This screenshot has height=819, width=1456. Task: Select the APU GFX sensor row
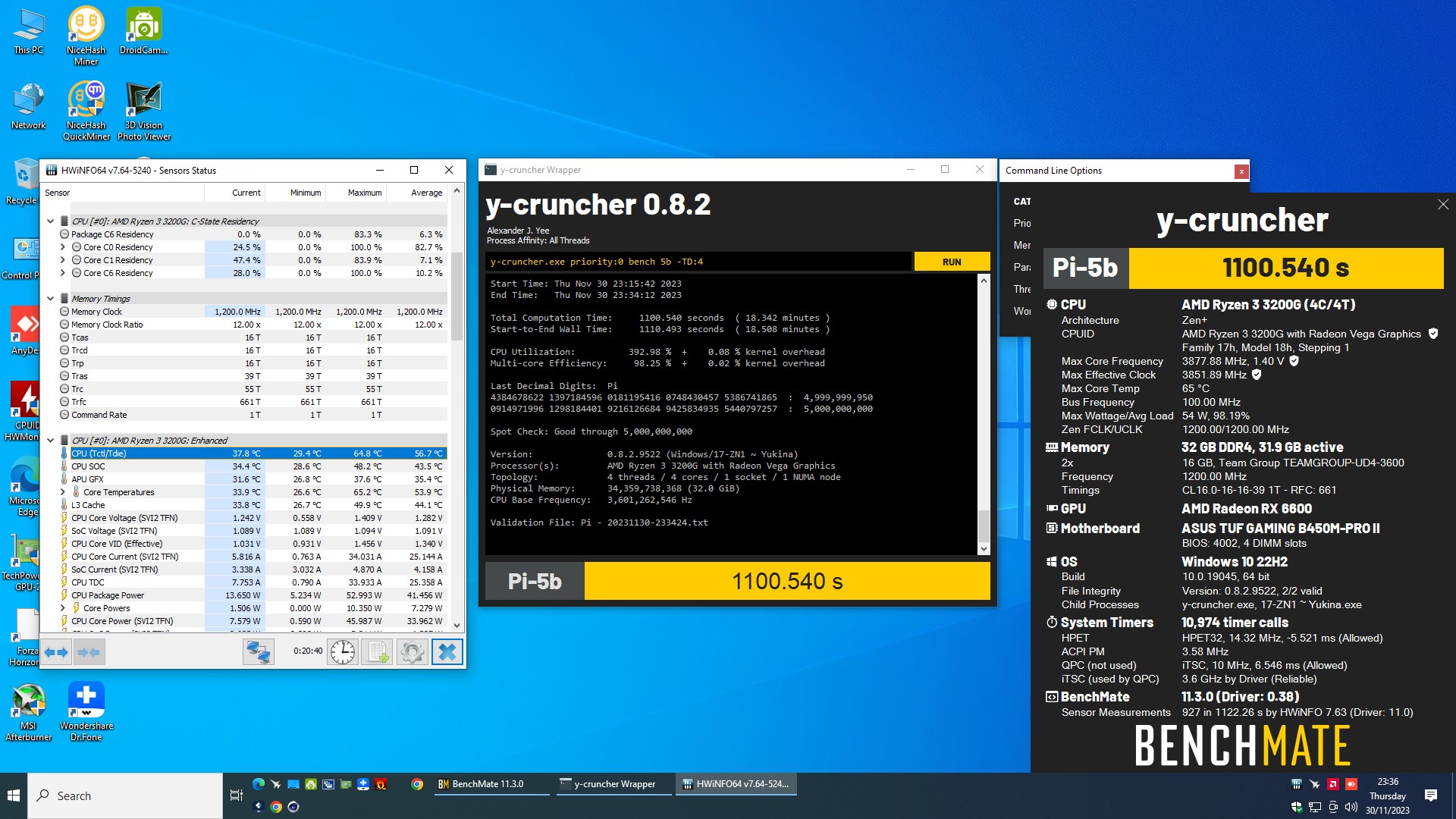253,479
